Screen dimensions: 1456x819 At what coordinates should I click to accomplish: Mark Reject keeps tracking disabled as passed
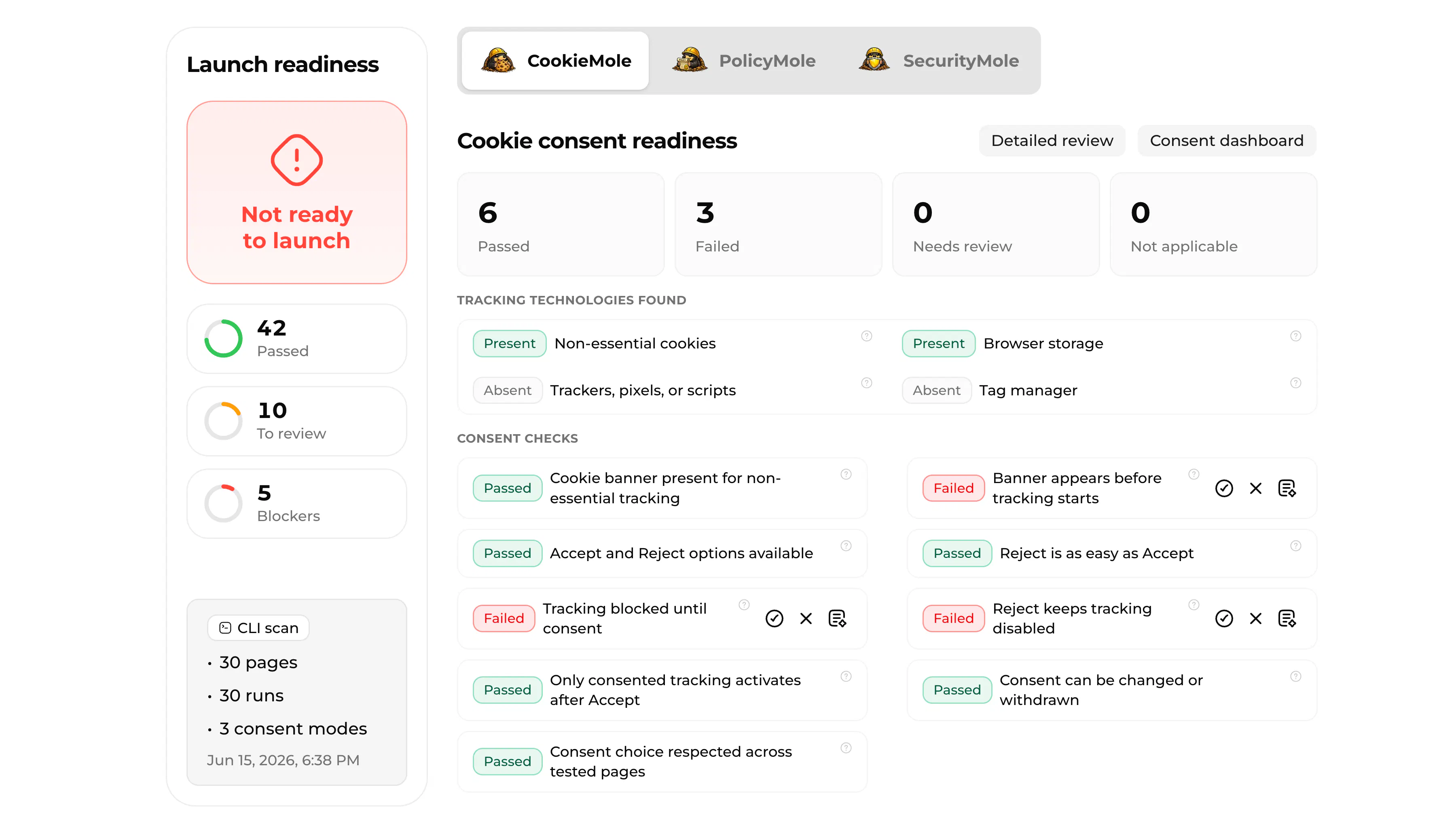(x=1224, y=619)
